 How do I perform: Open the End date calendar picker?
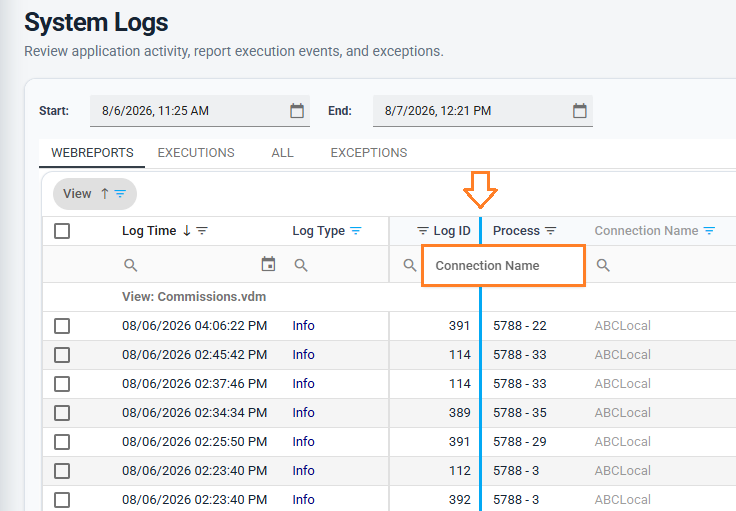pos(580,111)
